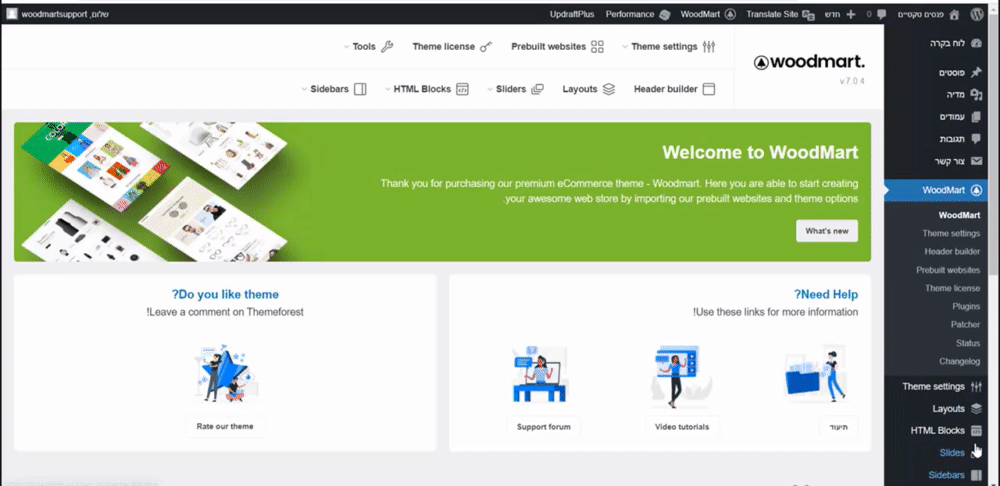Screen dimensions: 1000x486
Task: Click the WordPress logo in admin bar
Action: (976, 14)
